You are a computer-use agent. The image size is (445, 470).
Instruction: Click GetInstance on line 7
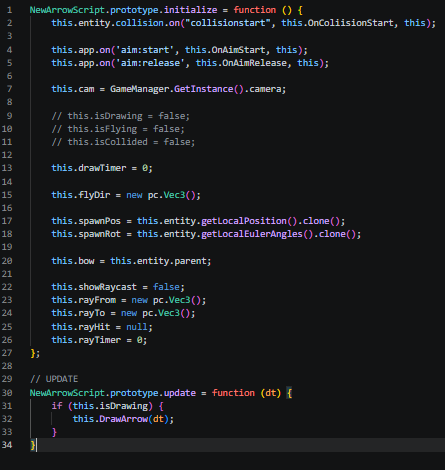pyautogui.click(x=204, y=89)
